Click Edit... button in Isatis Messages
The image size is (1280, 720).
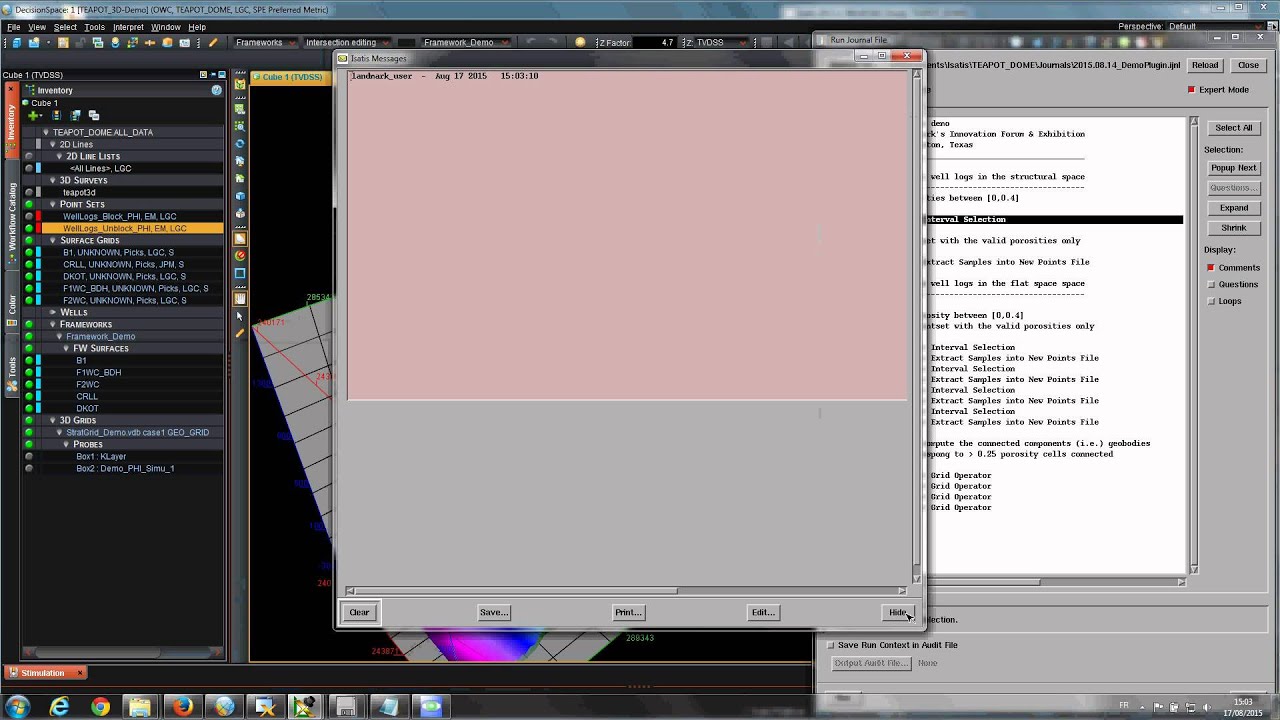click(763, 612)
